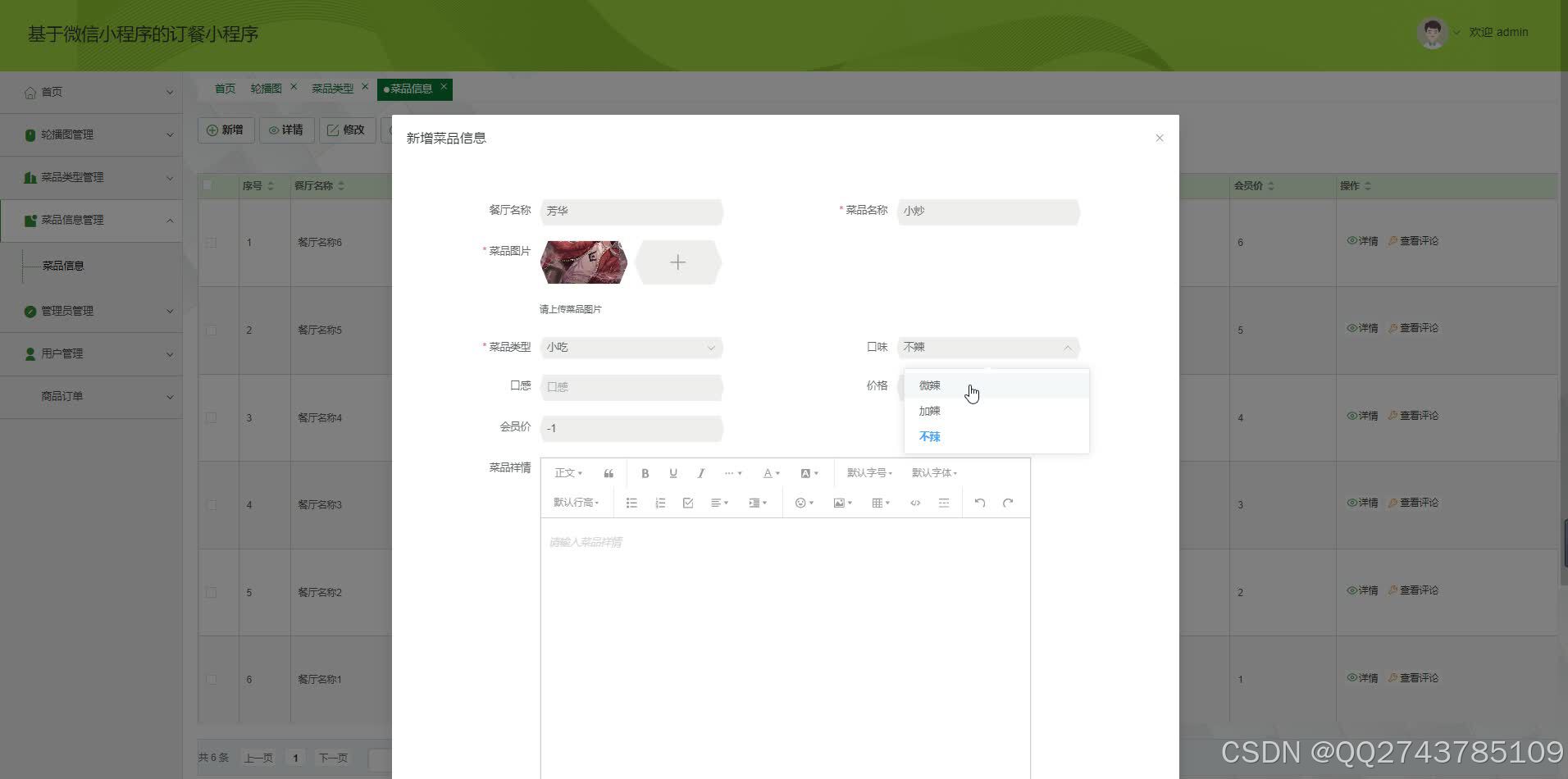Expand 菜品类型管理 in the sidebar
The width and height of the screenshot is (1568, 779).
coord(91,178)
